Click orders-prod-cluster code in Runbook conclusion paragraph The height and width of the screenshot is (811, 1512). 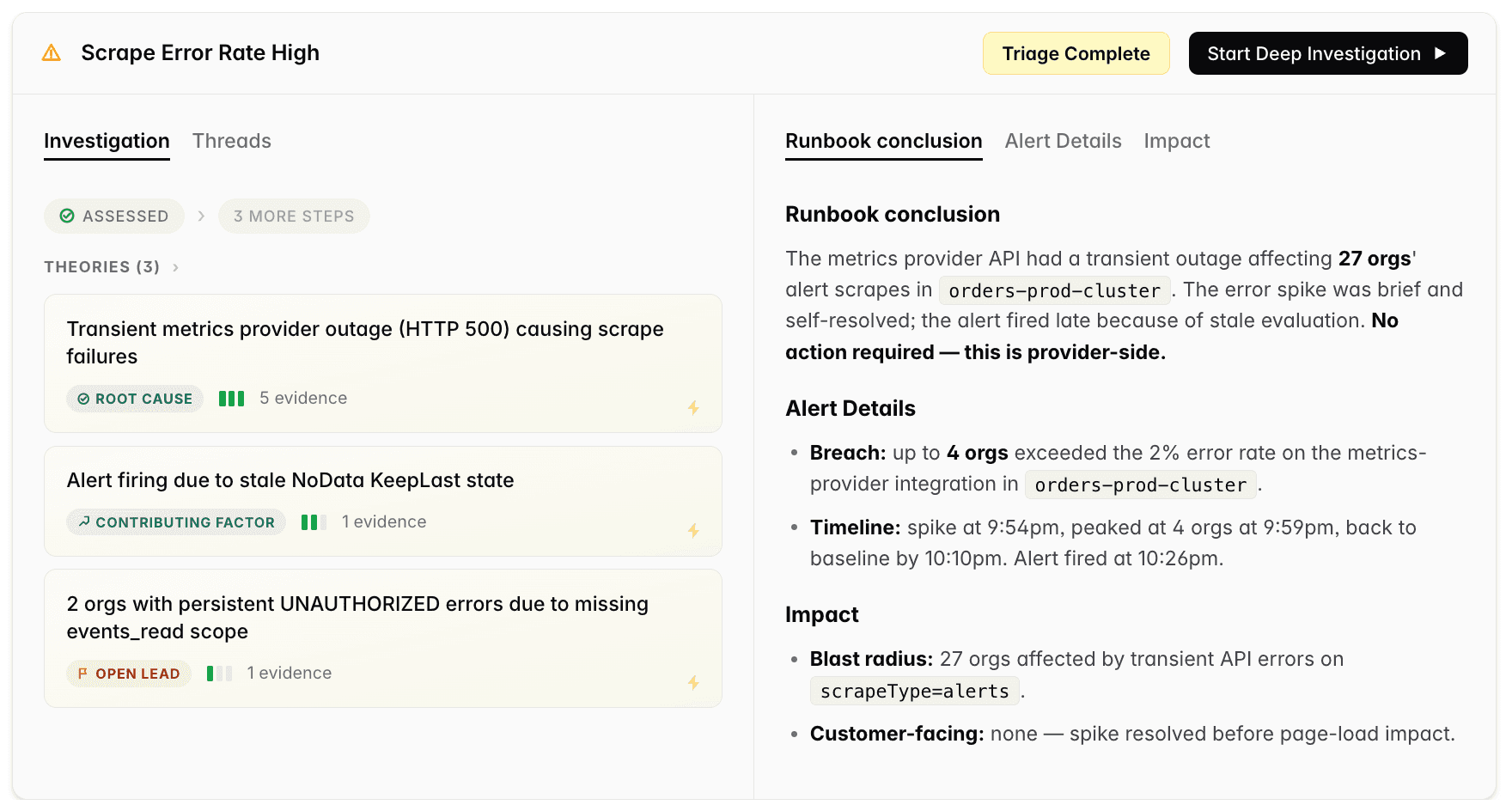(x=1055, y=290)
